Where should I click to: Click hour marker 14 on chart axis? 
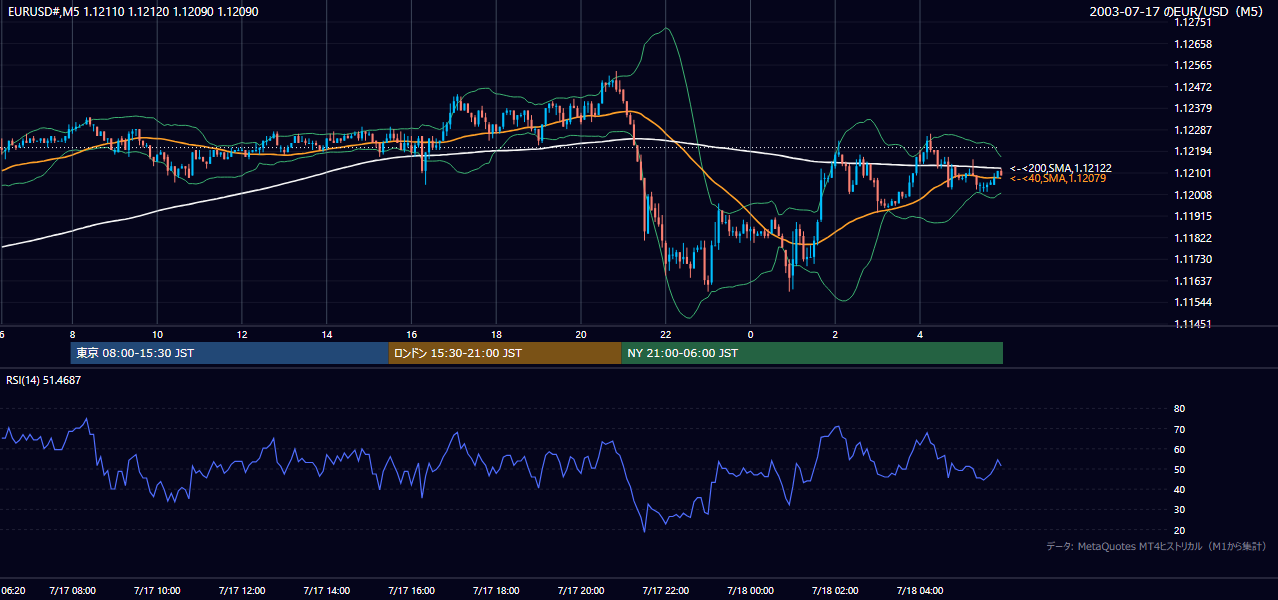[x=327, y=334]
